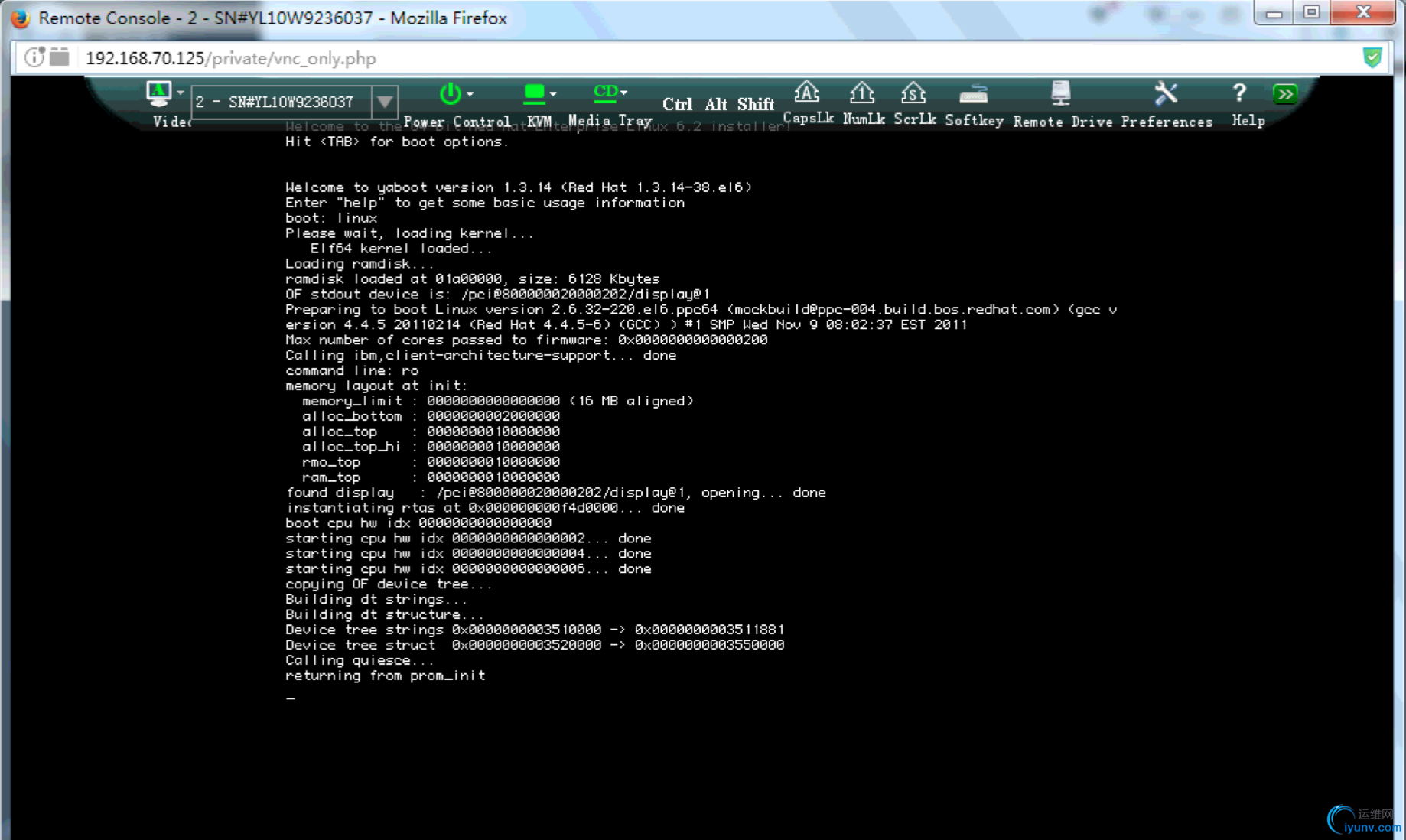The width and height of the screenshot is (1406, 840).
Task: Expand the Media Tray dropdown arrow
Action: pos(624,93)
